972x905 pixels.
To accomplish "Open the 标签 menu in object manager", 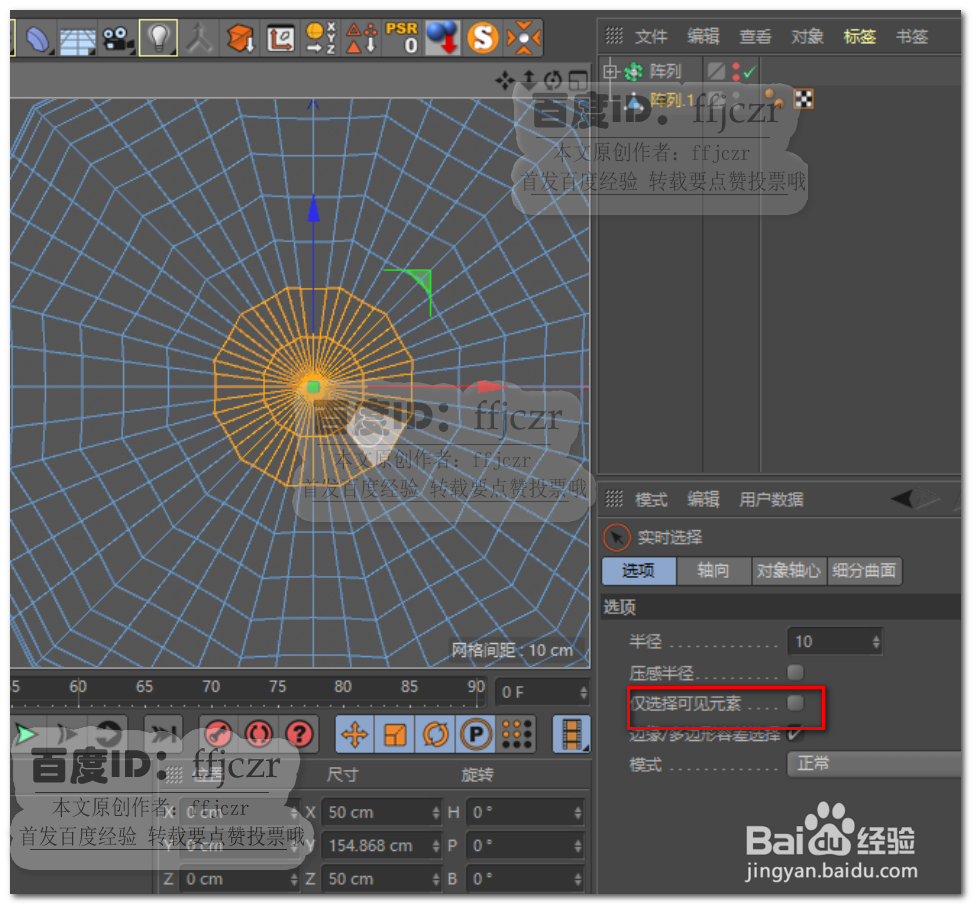I will [860, 37].
